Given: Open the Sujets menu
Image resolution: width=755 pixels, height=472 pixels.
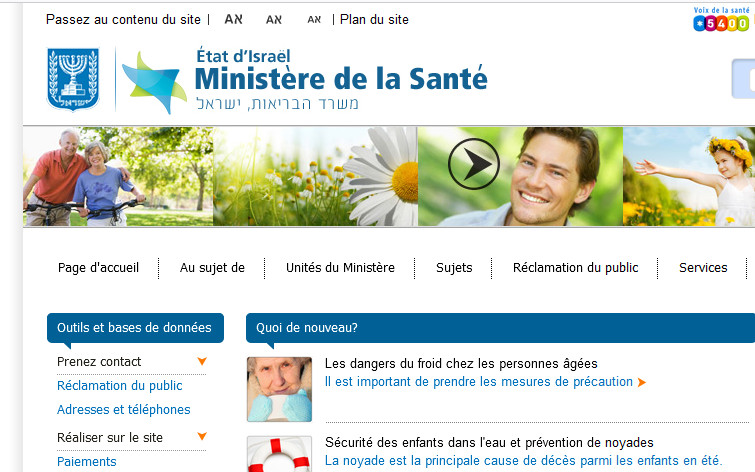Looking at the screenshot, I should 454,268.
